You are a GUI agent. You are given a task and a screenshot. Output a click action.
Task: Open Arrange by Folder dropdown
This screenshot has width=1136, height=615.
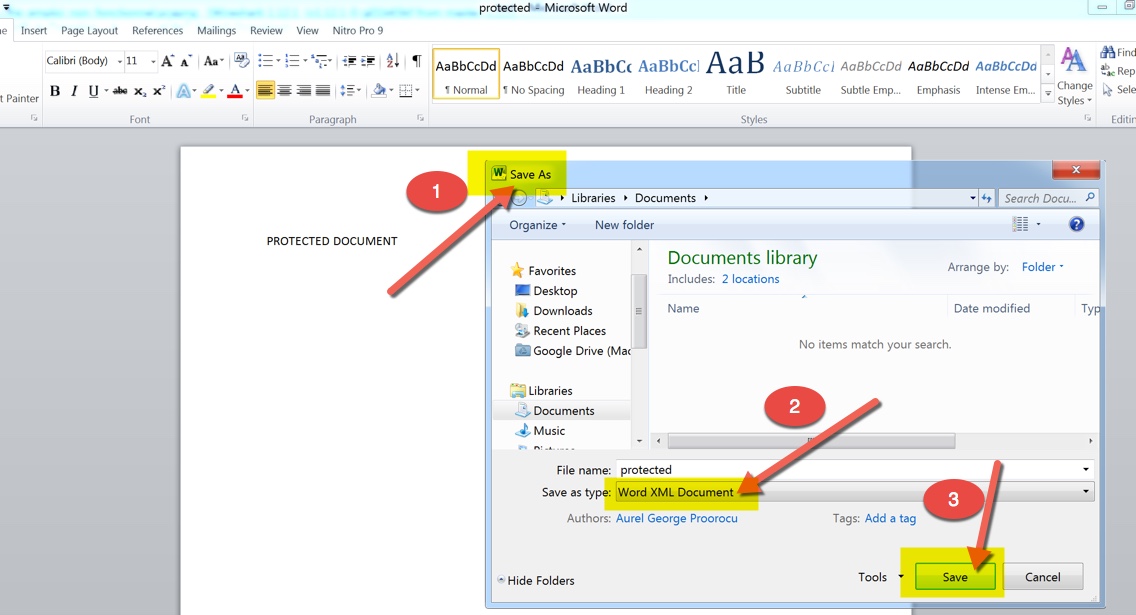tap(1043, 267)
